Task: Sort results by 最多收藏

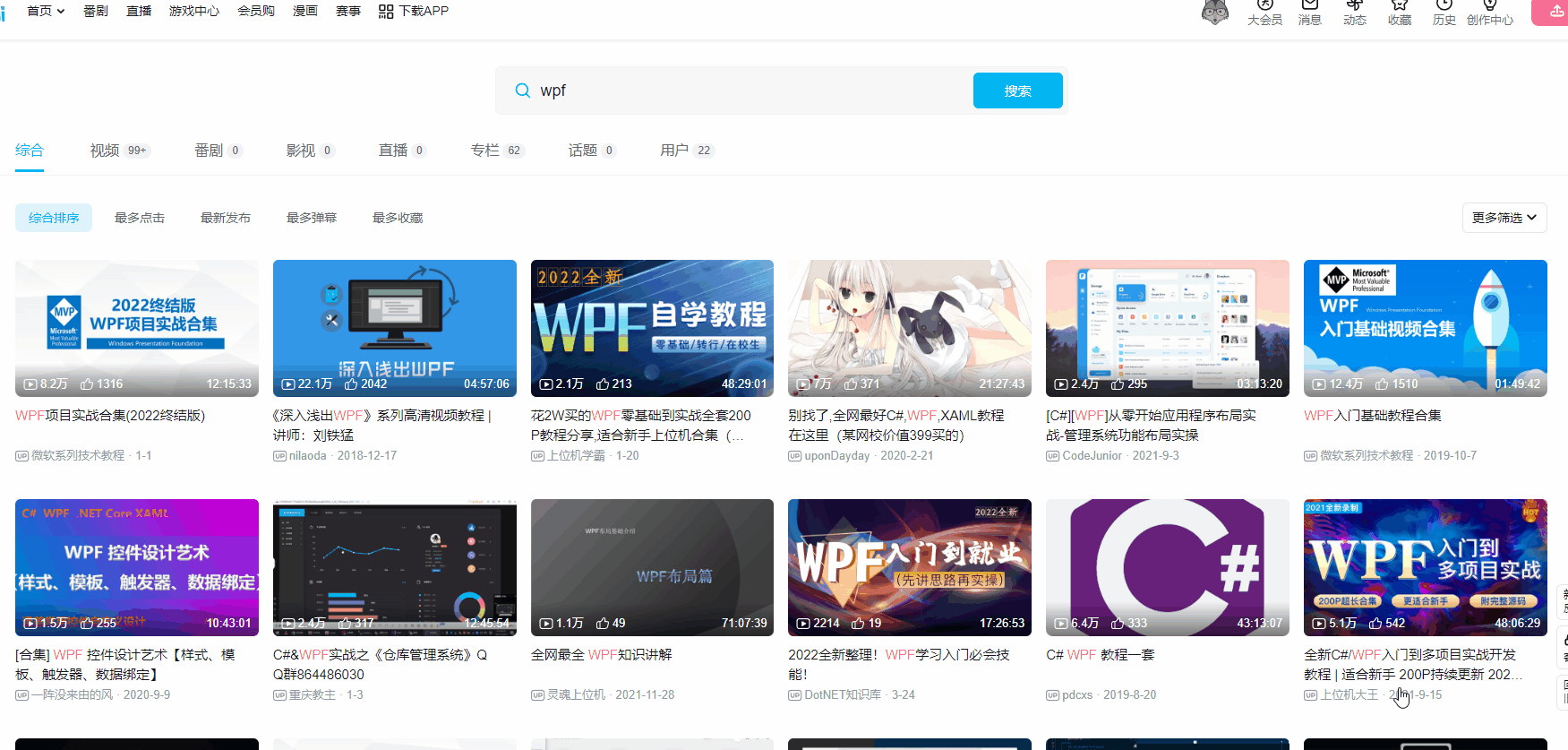Action: (398, 218)
